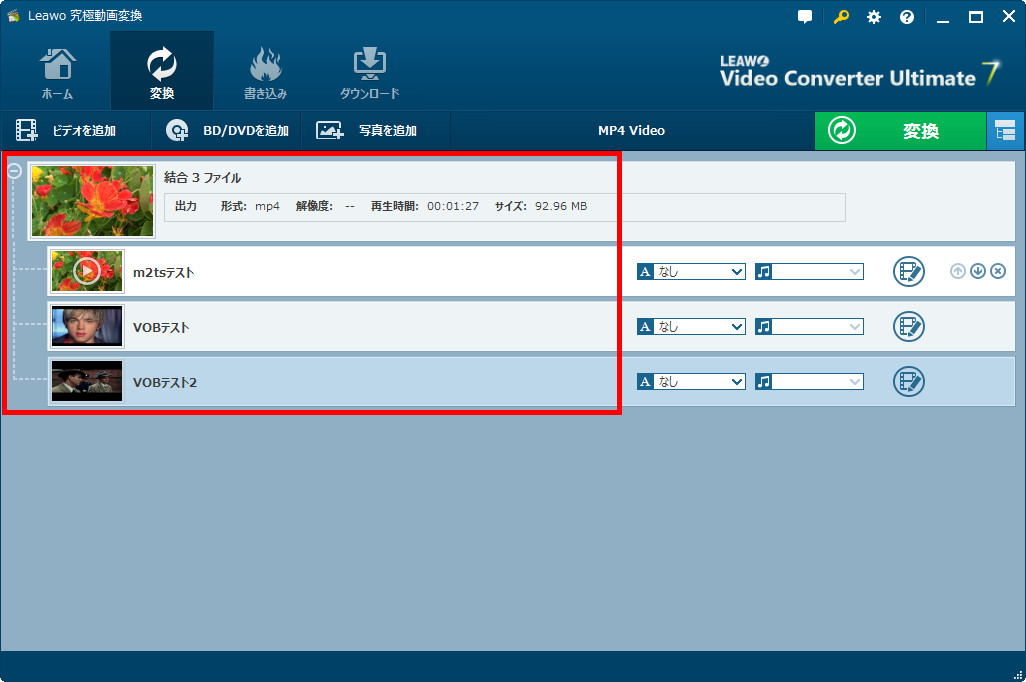Move m2tsテスト up in list
The height and width of the screenshot is (682, 1026).
[957, 271]
